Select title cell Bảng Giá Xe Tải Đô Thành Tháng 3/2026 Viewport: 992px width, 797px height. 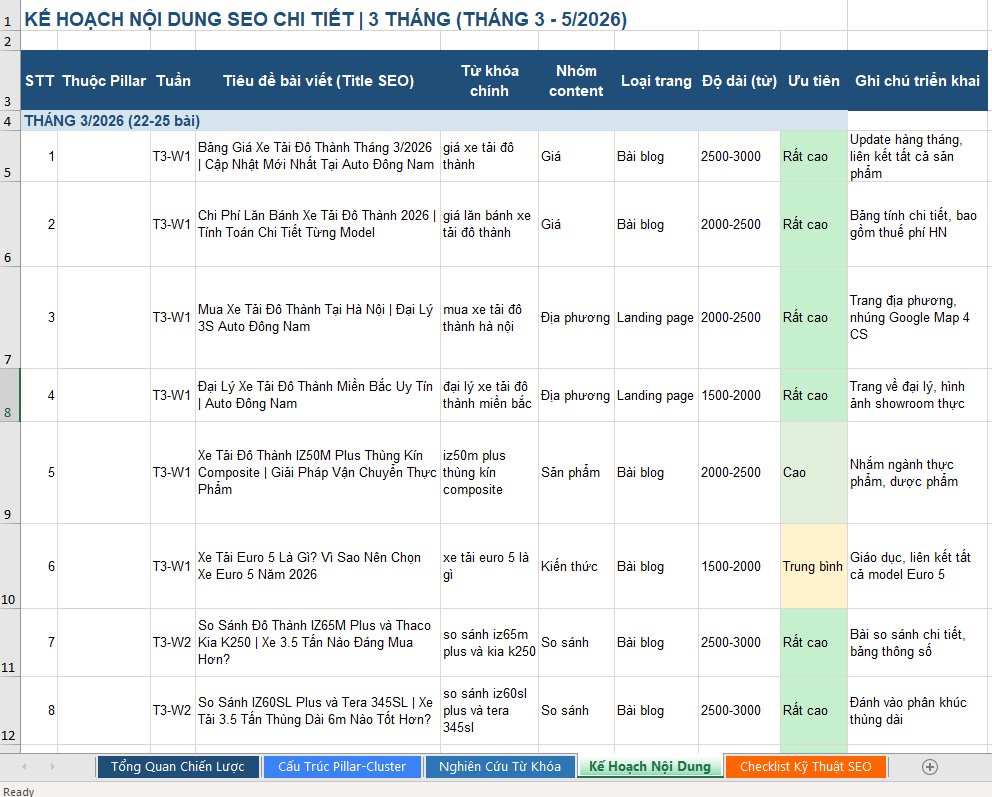pos(318,156)
